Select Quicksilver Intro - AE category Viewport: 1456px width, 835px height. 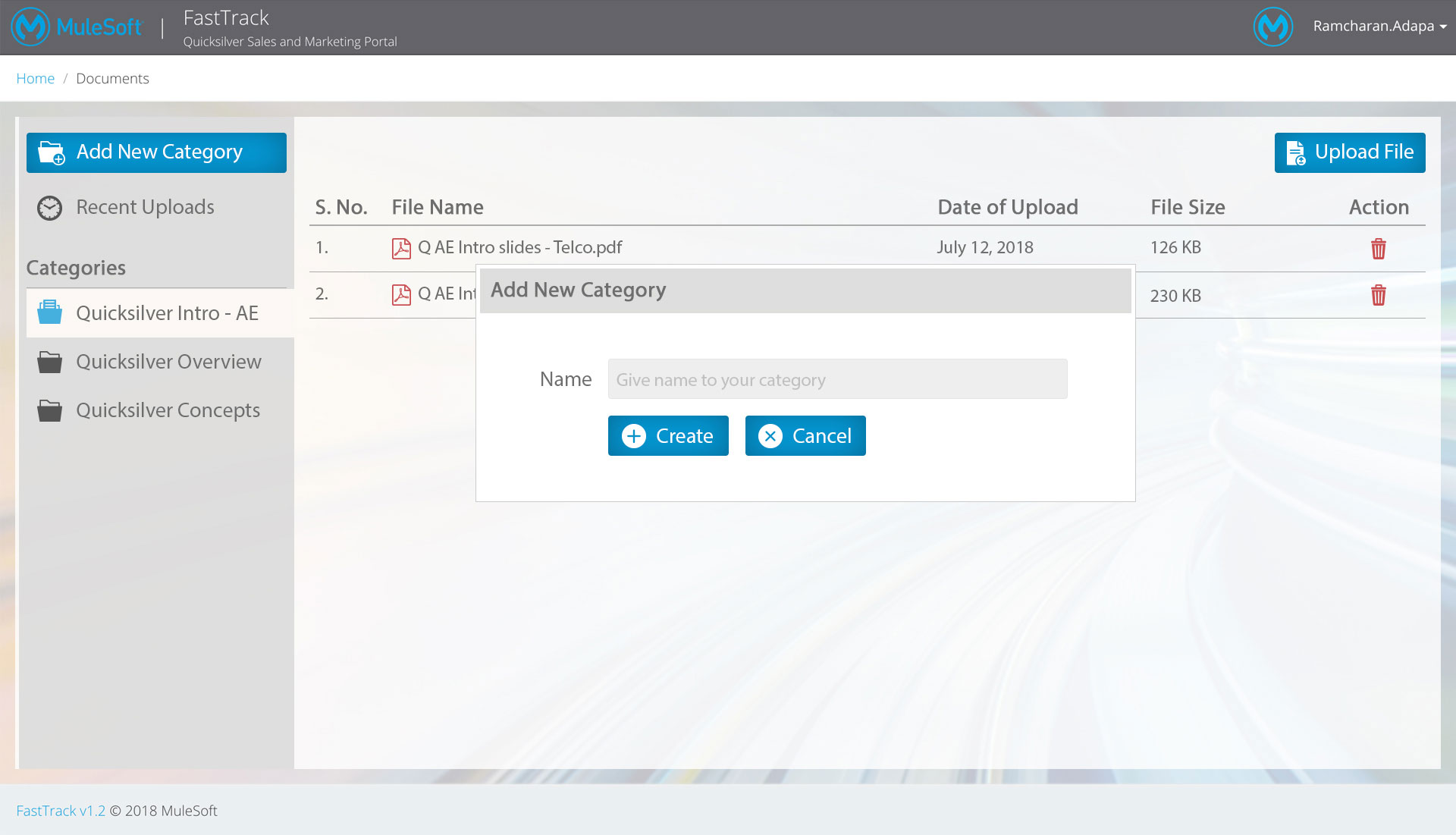[167, 313]
